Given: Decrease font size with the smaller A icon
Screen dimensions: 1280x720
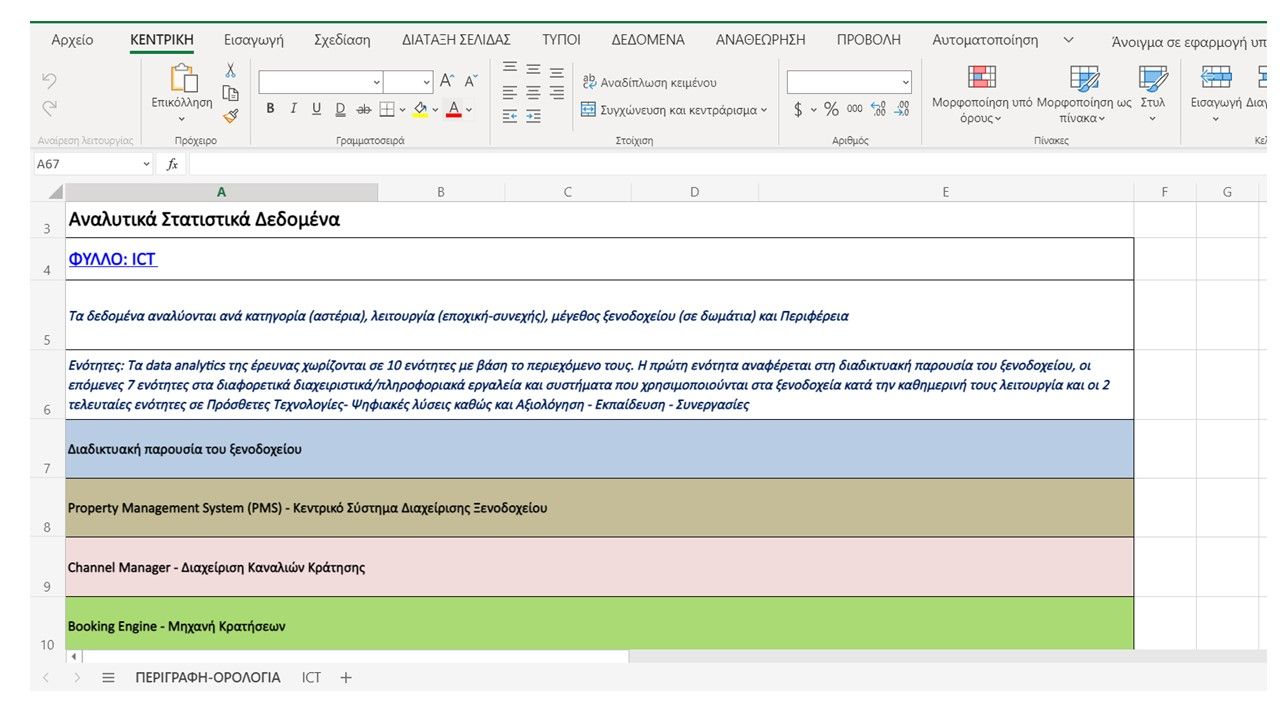Looking at the screenshot, I should coord(471,81).
